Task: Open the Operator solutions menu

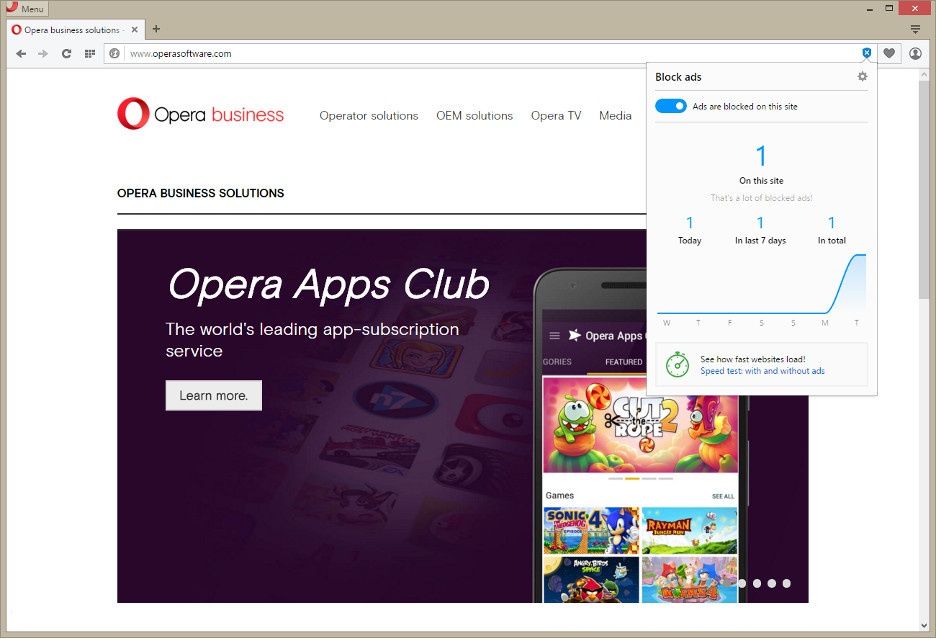Action: [369, 116]
